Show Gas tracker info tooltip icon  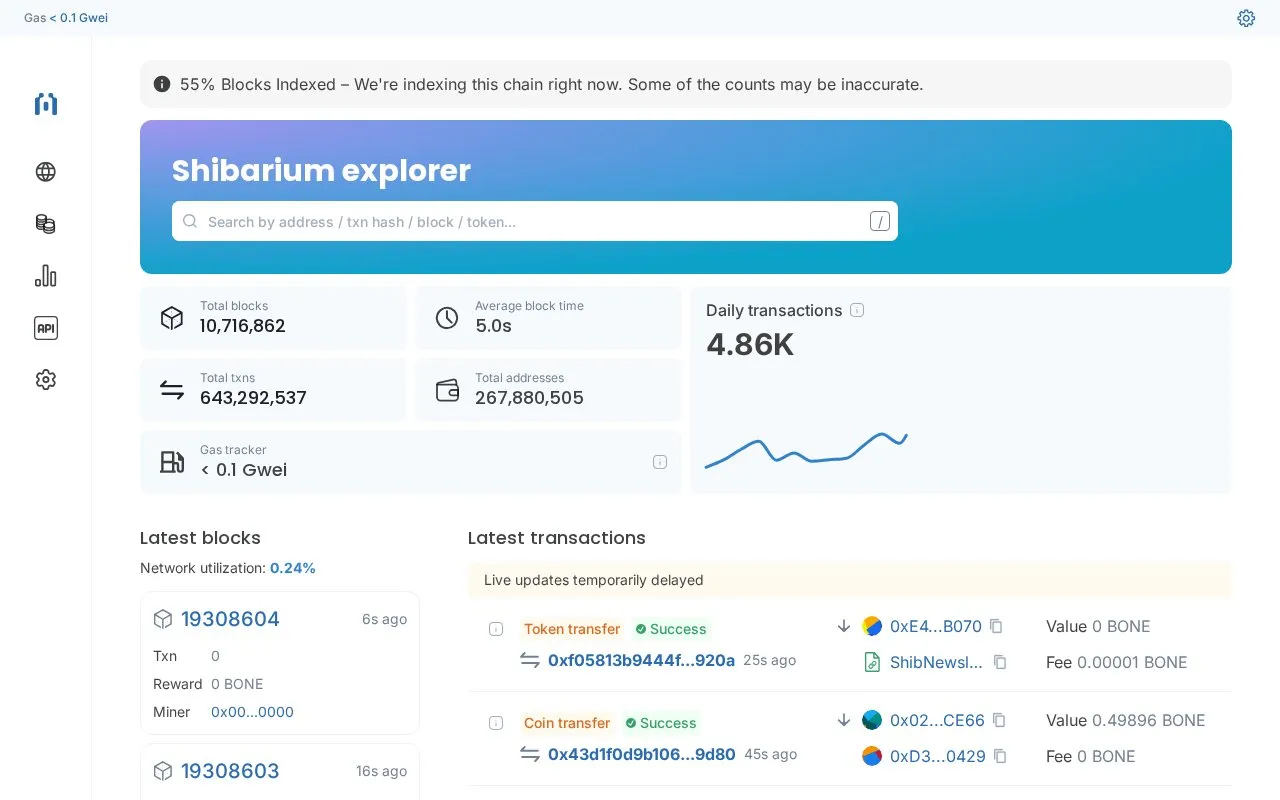[660, 462]
